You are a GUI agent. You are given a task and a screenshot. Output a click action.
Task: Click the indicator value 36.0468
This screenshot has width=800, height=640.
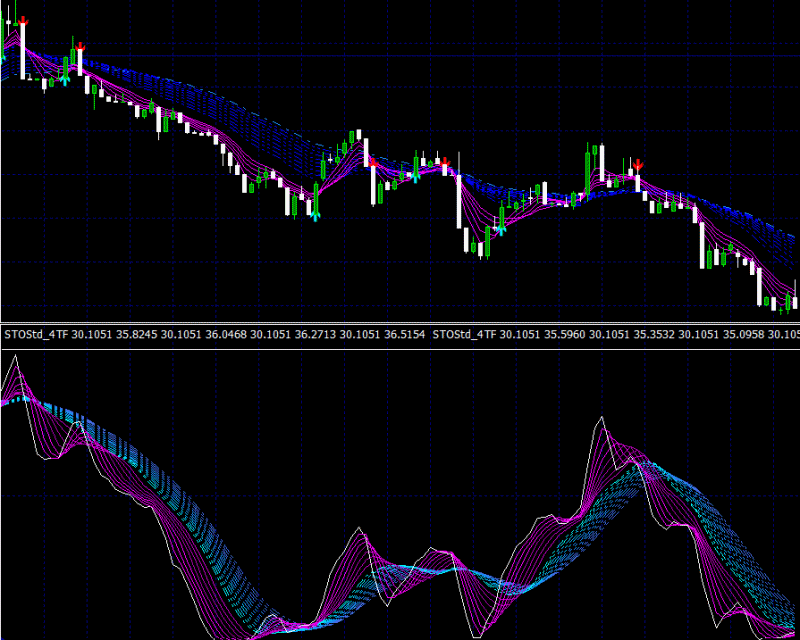(226, 335)
